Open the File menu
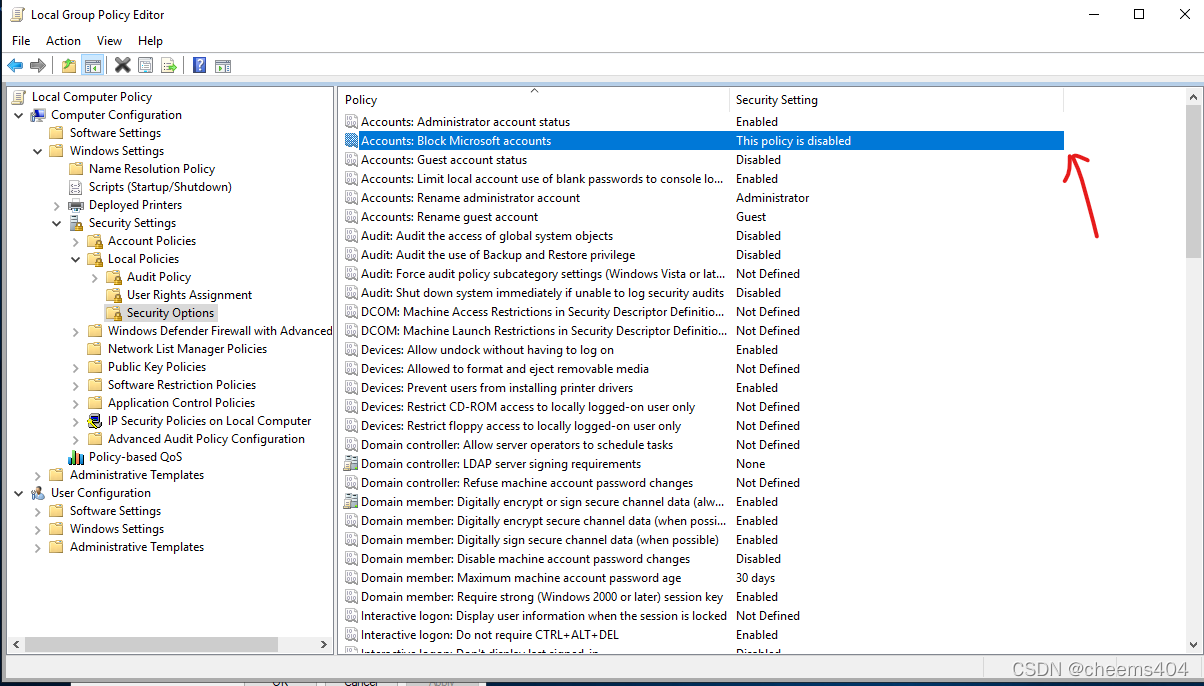Image resolution: width=1204 pixels, height=686 pixels. tap(21, 41)
